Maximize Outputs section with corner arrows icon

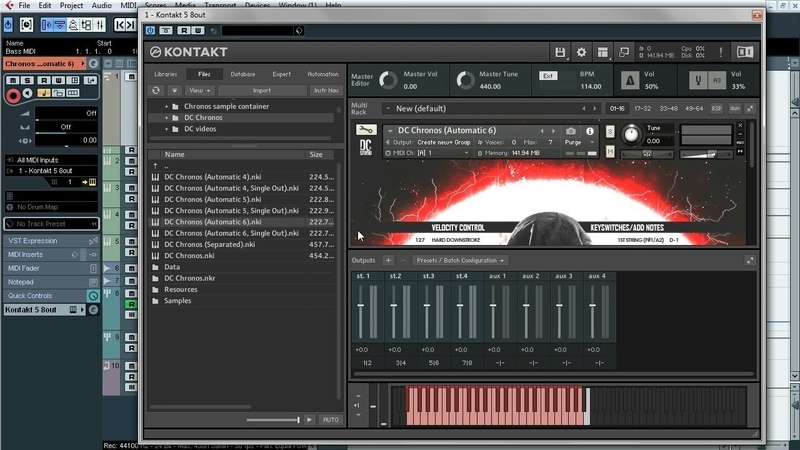click(750, 260)
